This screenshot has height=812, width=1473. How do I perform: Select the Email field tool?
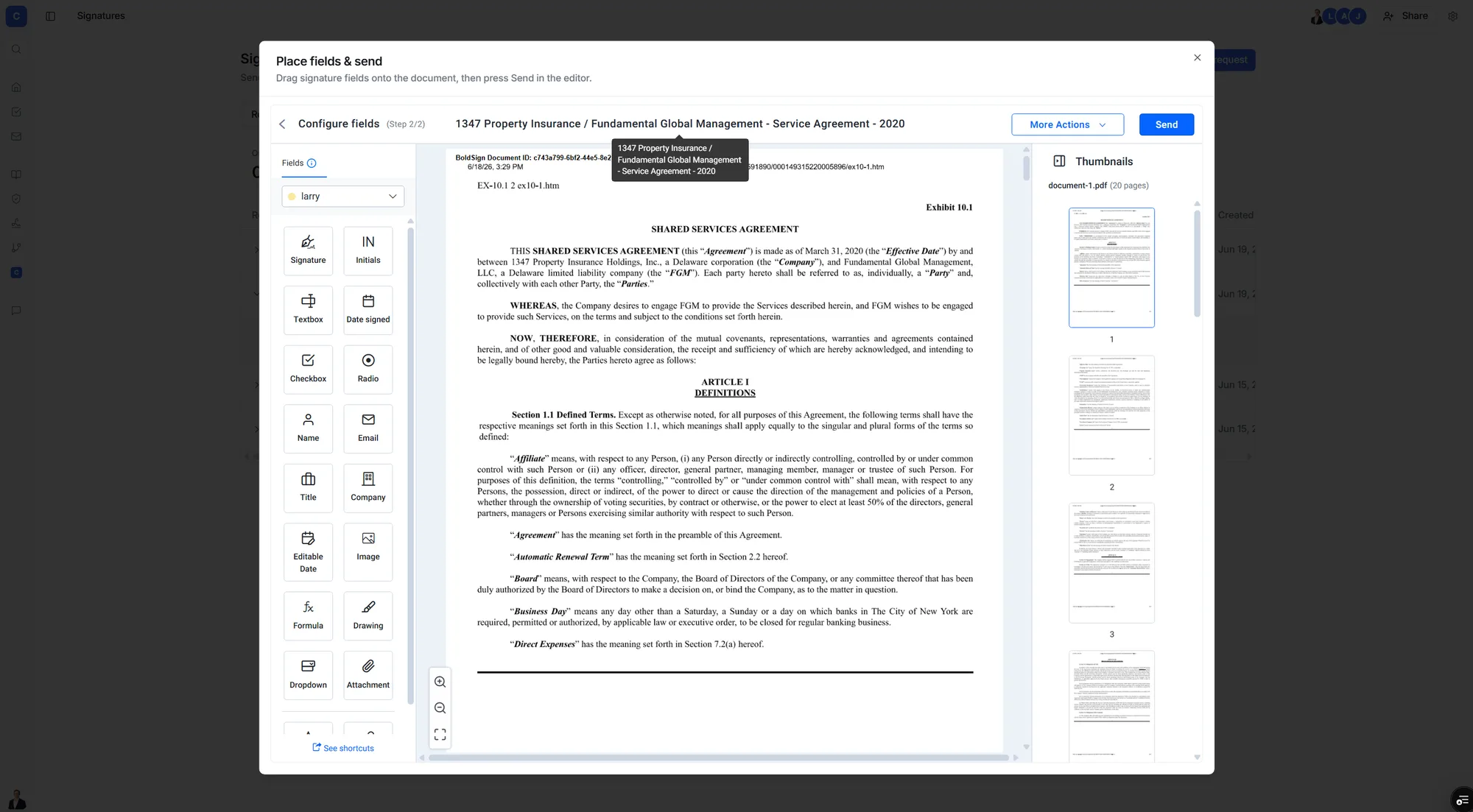point(368,428)
